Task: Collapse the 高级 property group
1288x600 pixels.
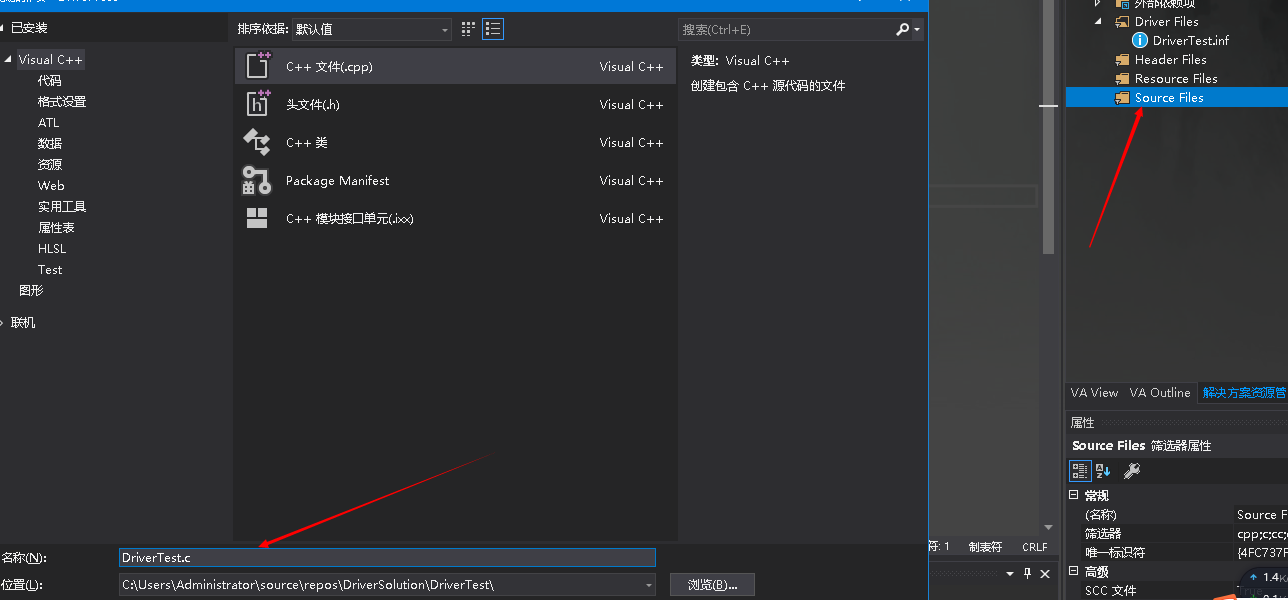Action: pyautogui.click(x=1074, y=571)
